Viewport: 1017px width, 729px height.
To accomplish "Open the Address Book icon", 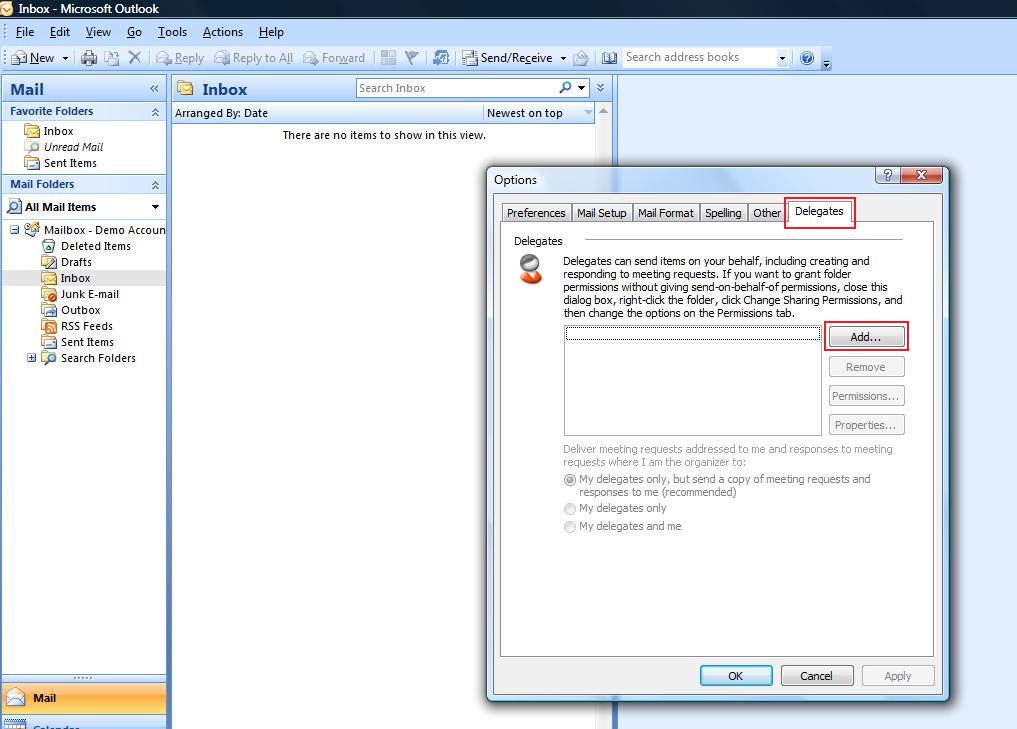I will coord(610,57).
